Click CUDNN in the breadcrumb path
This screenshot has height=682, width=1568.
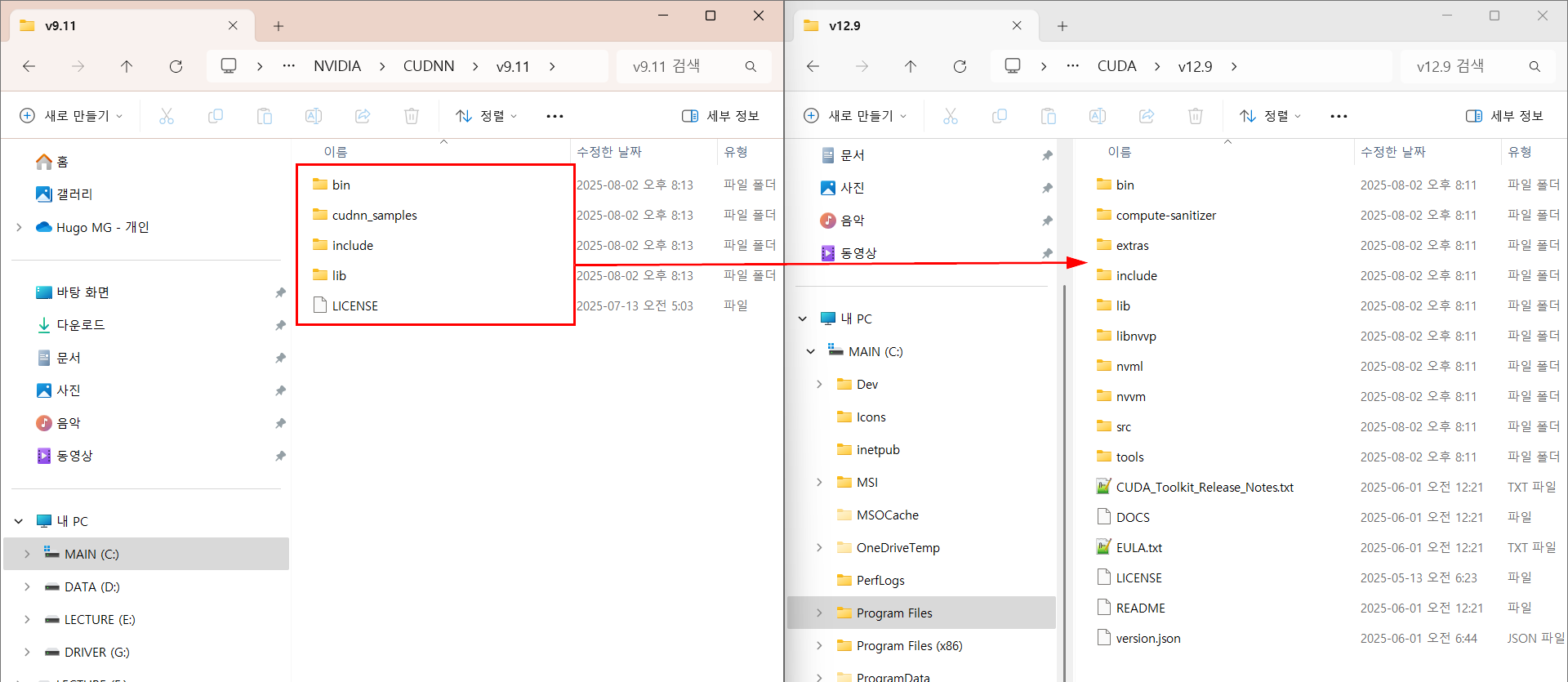pos(429,66)
